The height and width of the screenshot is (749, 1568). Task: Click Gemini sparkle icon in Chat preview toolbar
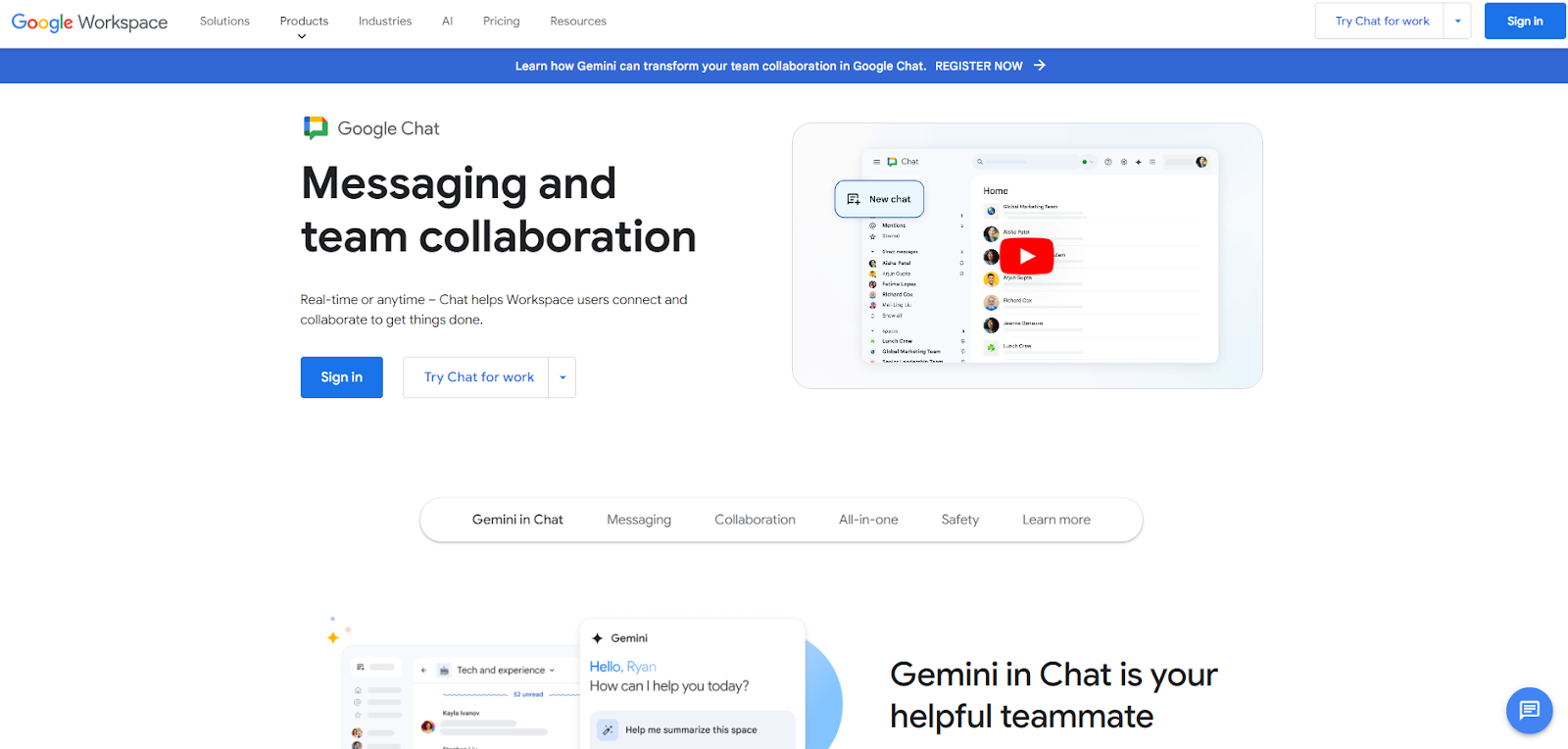coord(1138,162)
